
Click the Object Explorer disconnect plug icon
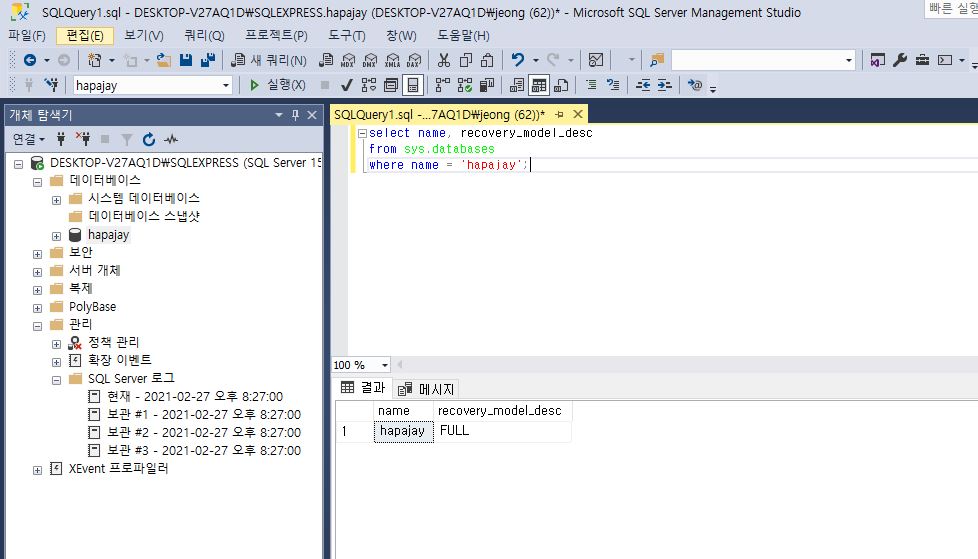pos(83,139)
